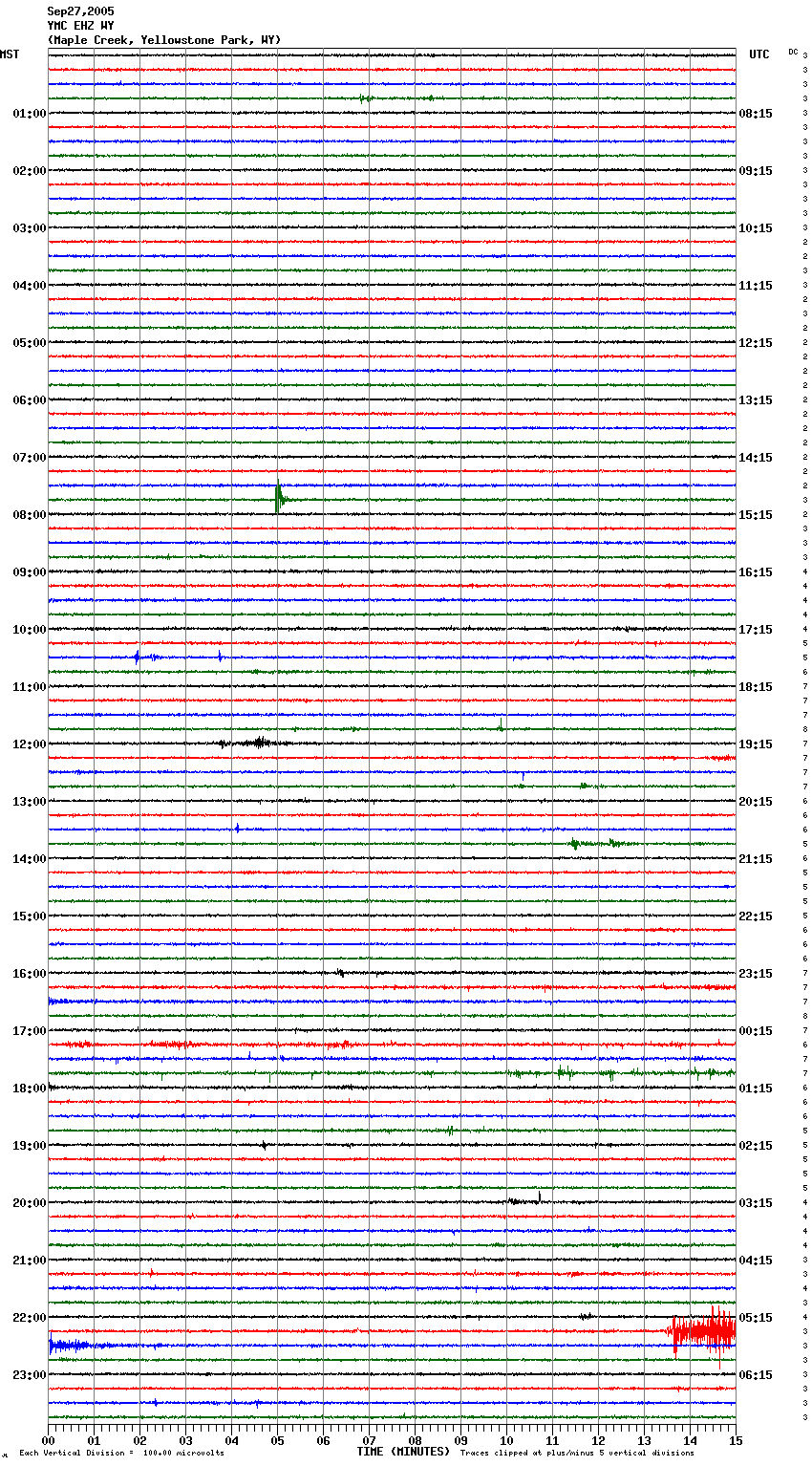Select the 12:00 MST time label
Image resolution: width=812 pixels, height=1466 pixels.
point(30,744)
